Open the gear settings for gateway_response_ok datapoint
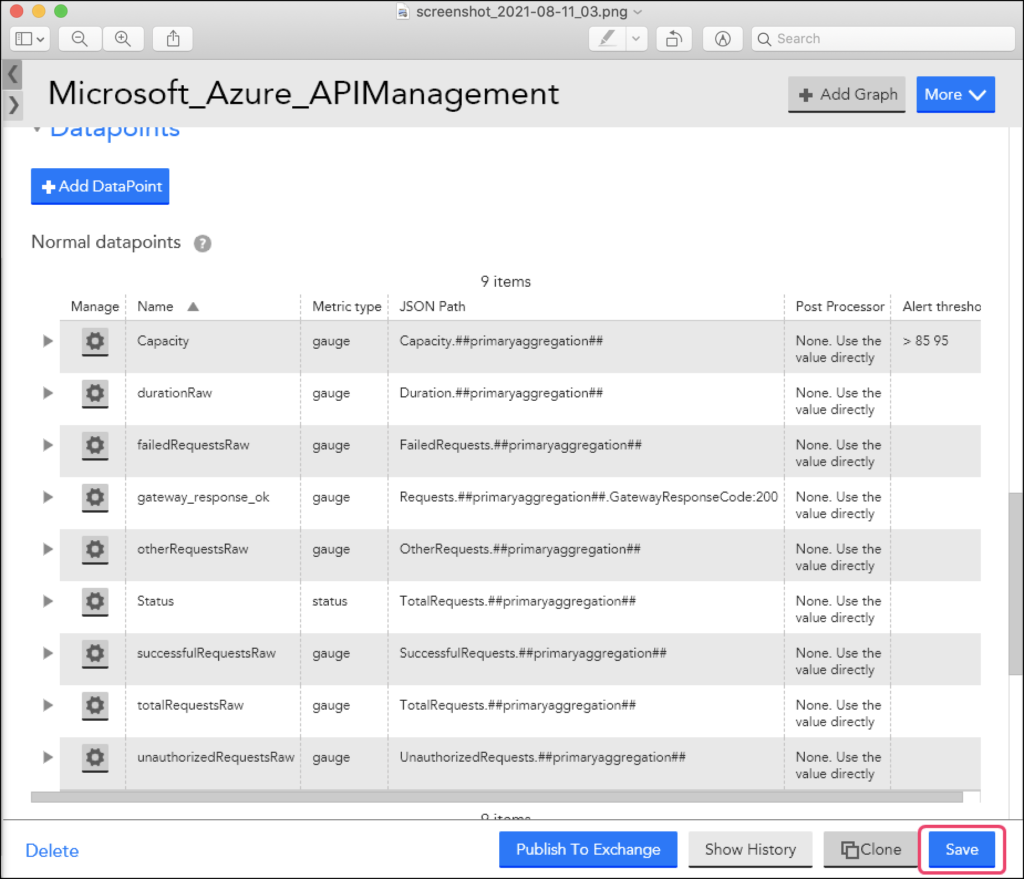 [x=95, y=498]
